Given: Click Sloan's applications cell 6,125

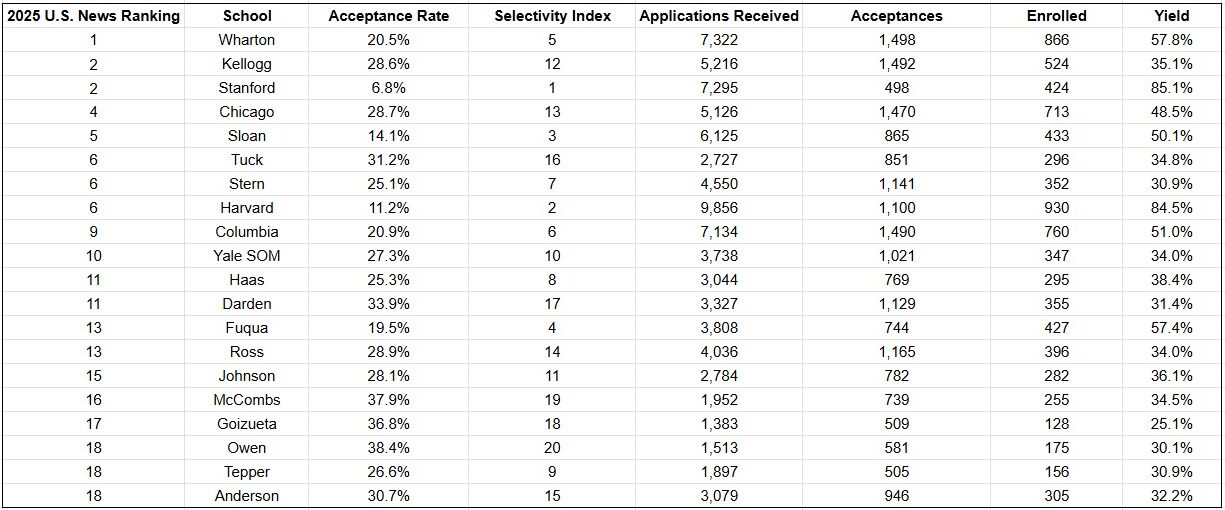Looking at the screenshot, I should 719,136.
